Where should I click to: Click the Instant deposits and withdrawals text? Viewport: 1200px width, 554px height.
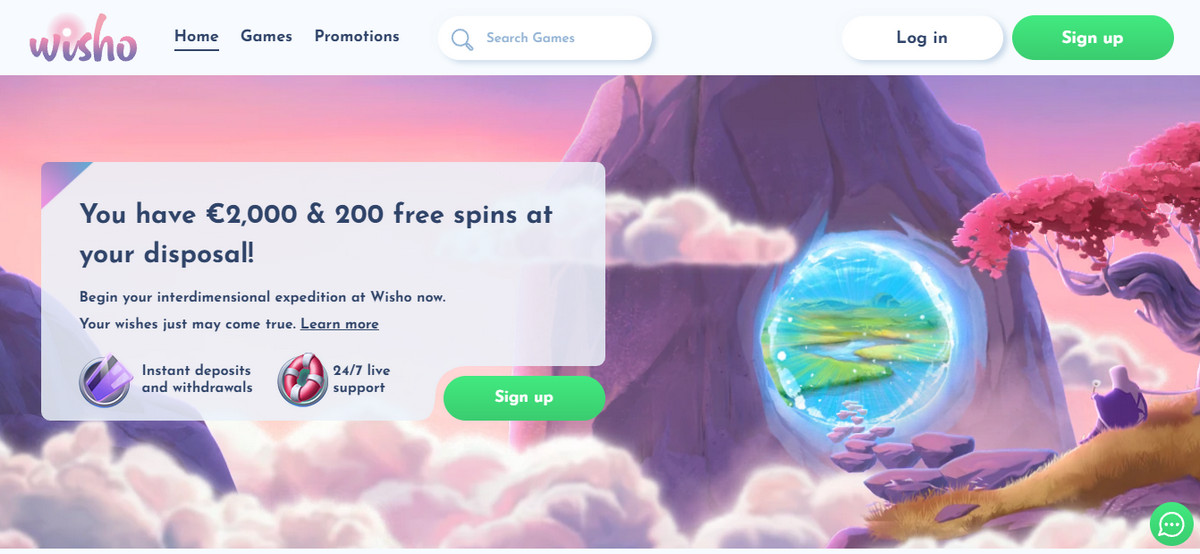(197, 379)
